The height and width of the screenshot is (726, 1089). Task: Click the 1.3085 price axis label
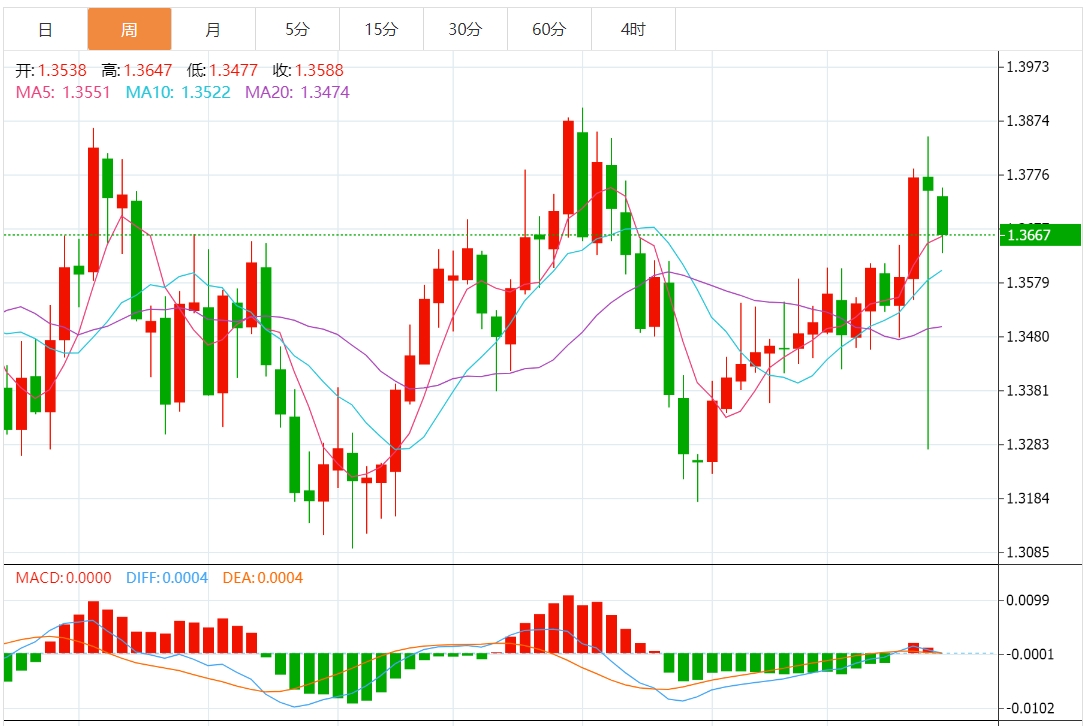coord(1028,552)
